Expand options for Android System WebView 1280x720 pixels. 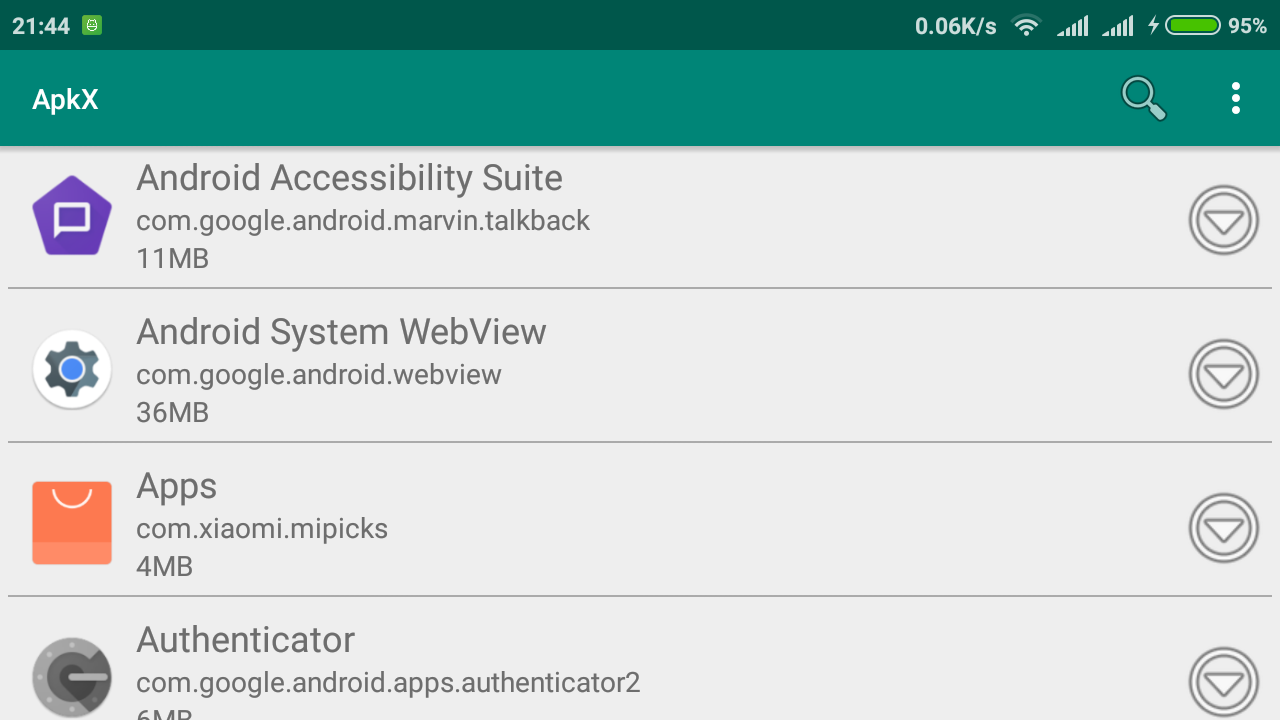pos(1224,374)
